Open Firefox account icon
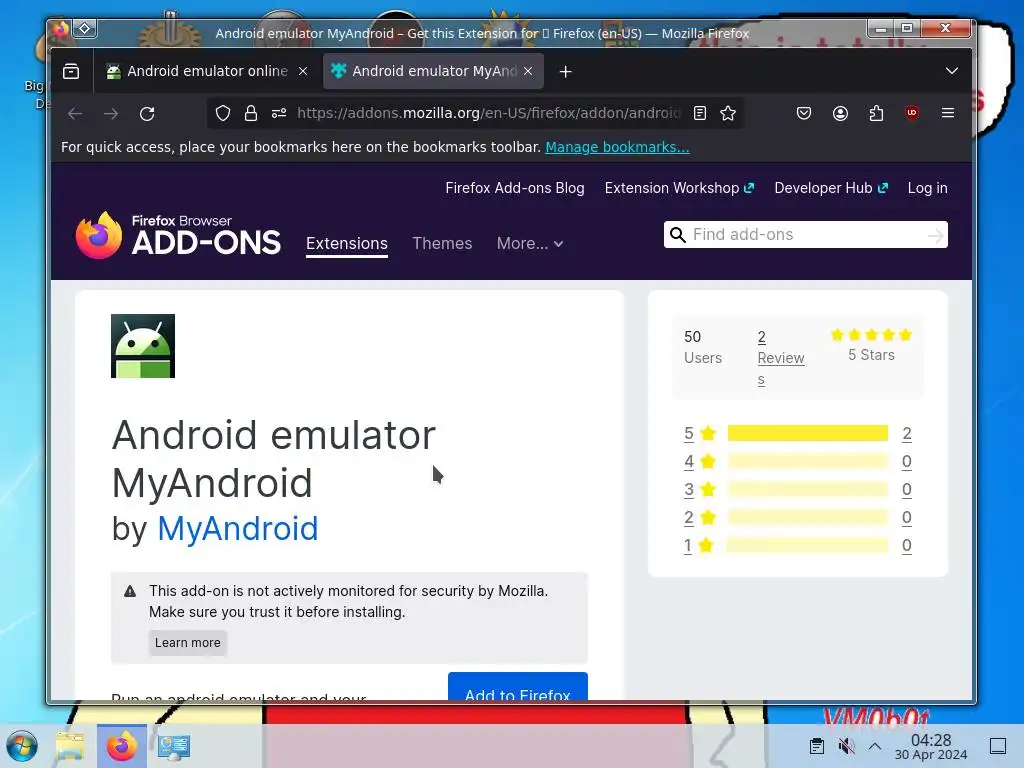This screenshot has height=768, width=1024. pos(840,114)
